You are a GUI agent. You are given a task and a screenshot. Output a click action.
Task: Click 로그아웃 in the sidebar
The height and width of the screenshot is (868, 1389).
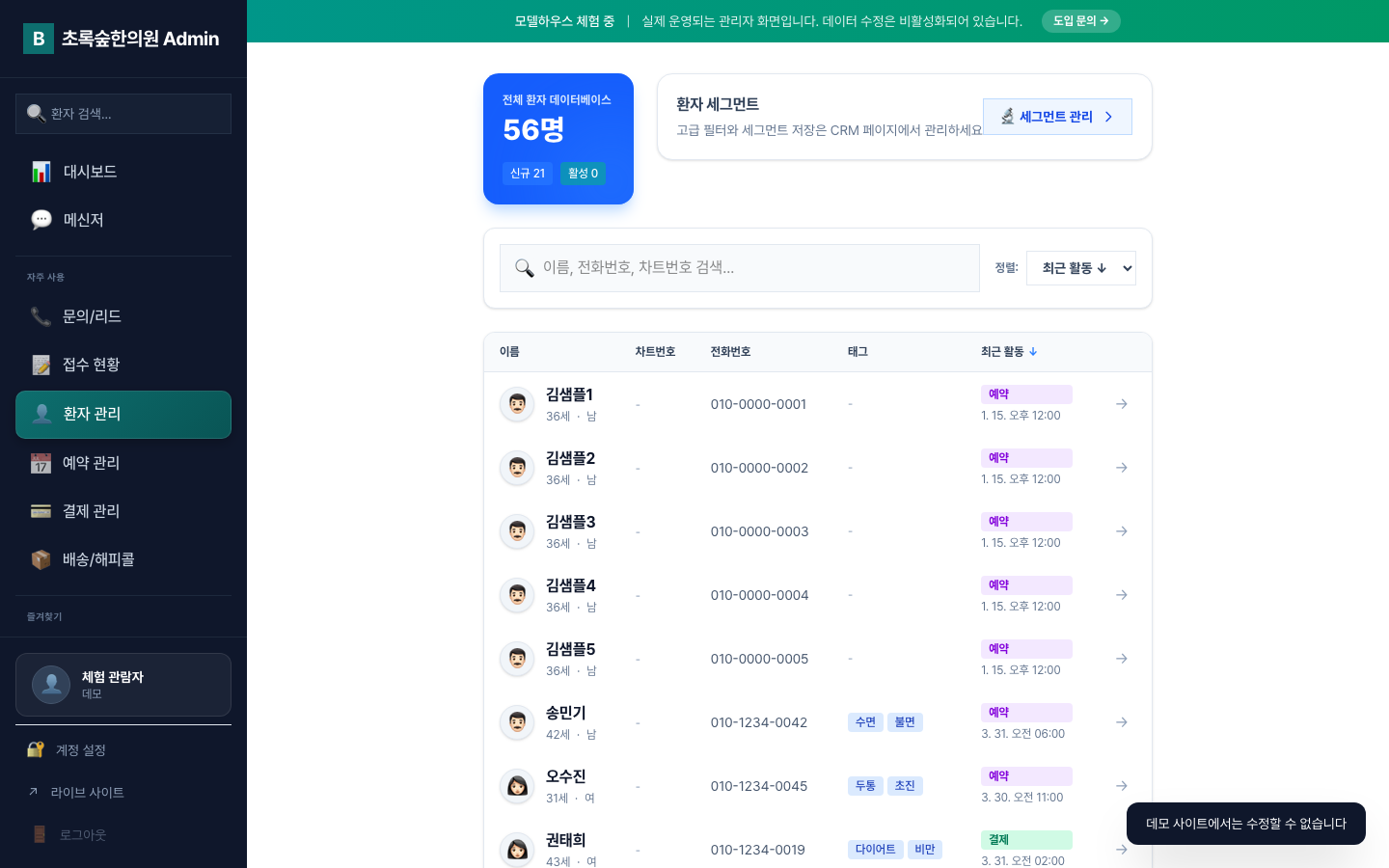point(123,835)
